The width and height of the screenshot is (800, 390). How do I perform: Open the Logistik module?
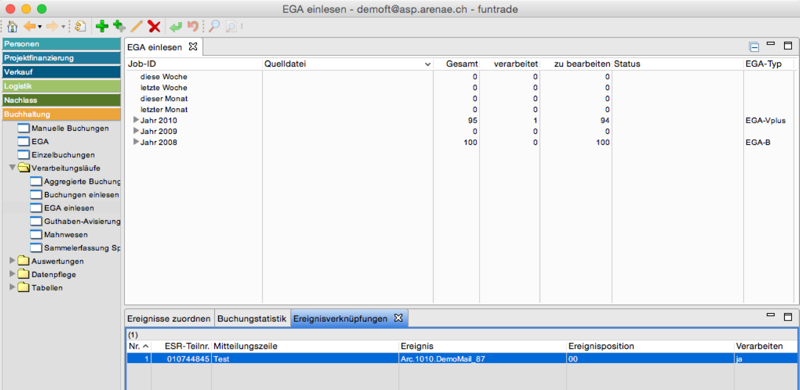point(61,86)
